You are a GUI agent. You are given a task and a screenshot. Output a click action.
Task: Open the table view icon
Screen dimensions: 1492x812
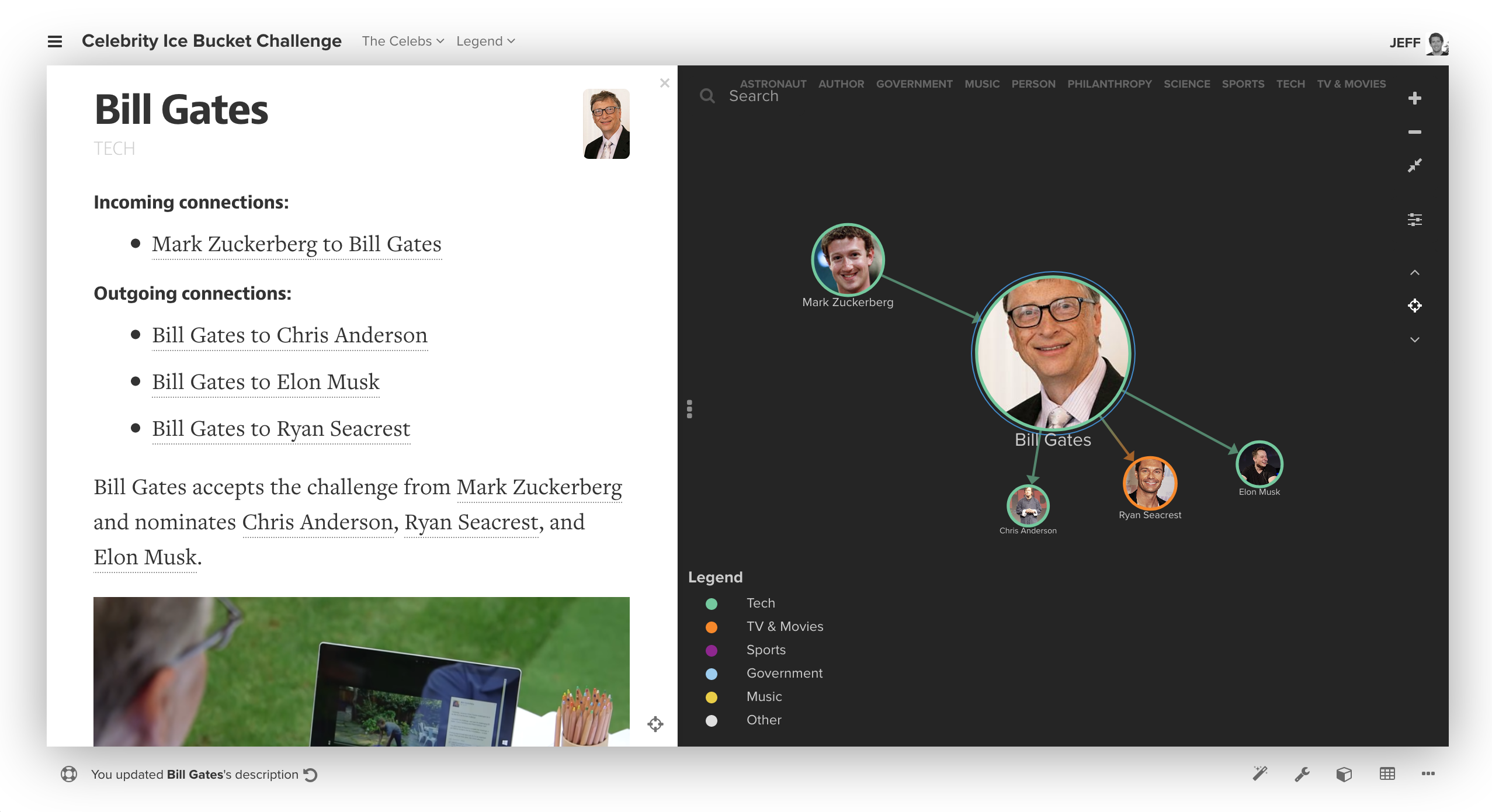coord(1387,774)
